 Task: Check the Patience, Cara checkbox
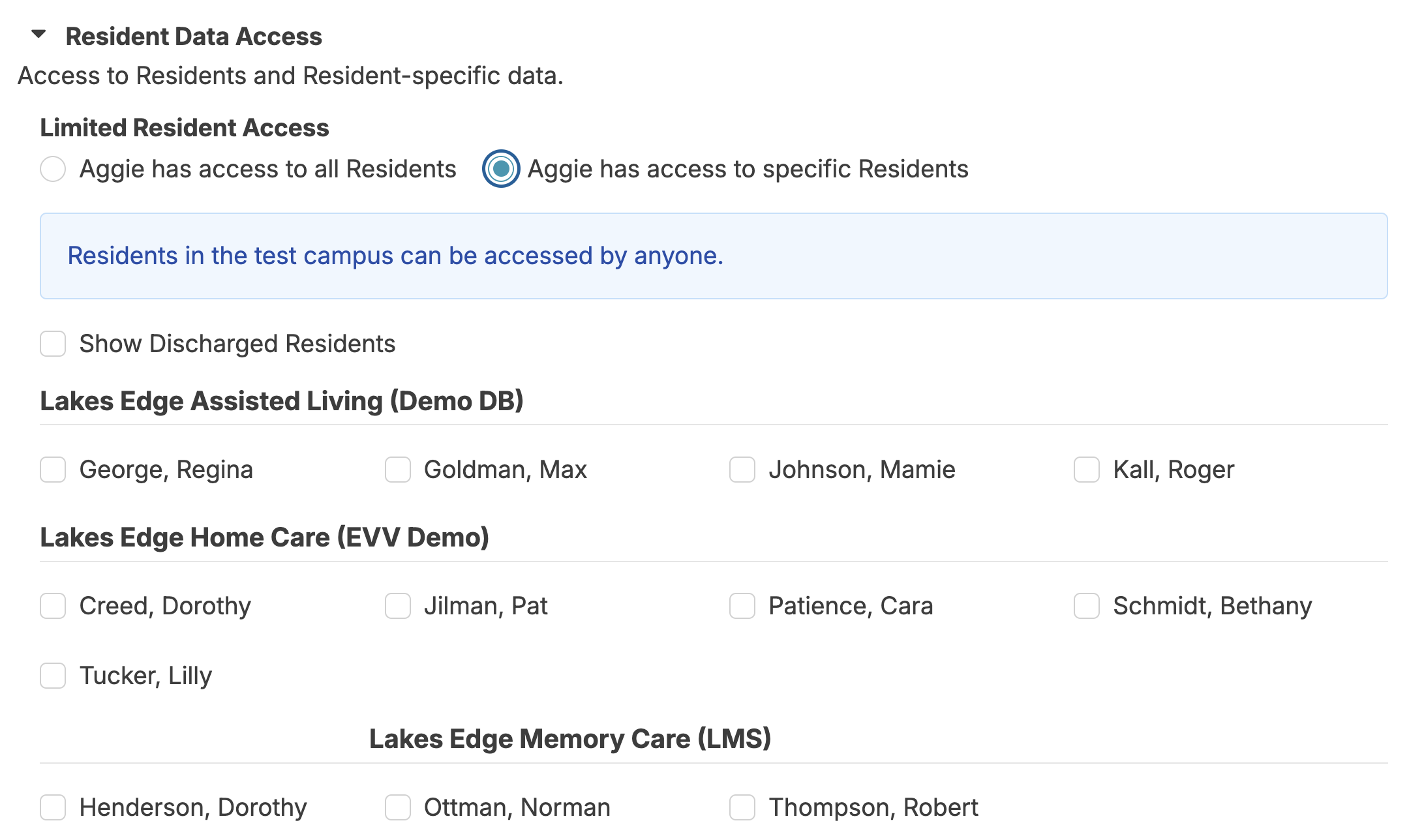[742, 606]
